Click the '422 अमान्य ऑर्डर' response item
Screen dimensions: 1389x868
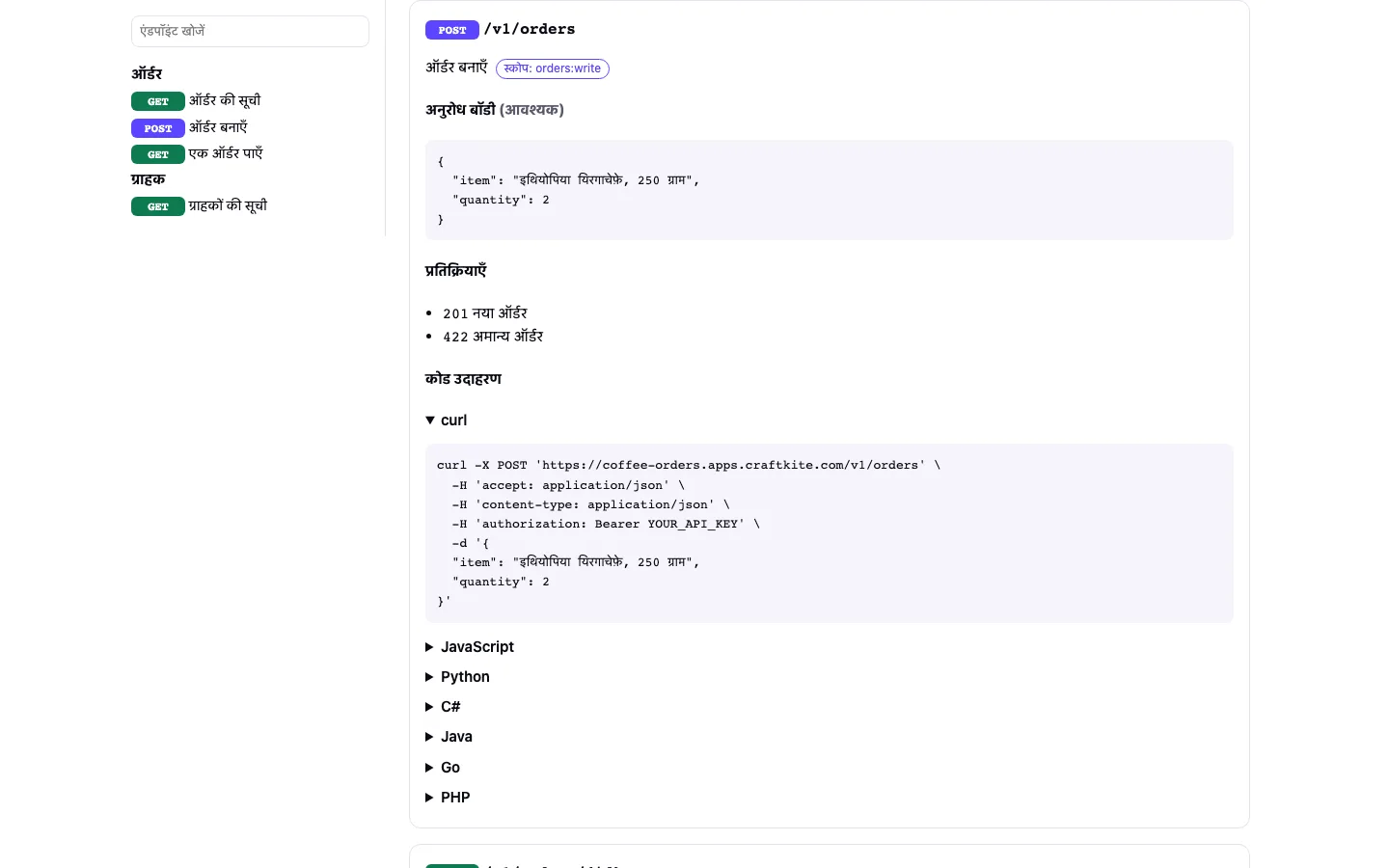click(493, 337)
